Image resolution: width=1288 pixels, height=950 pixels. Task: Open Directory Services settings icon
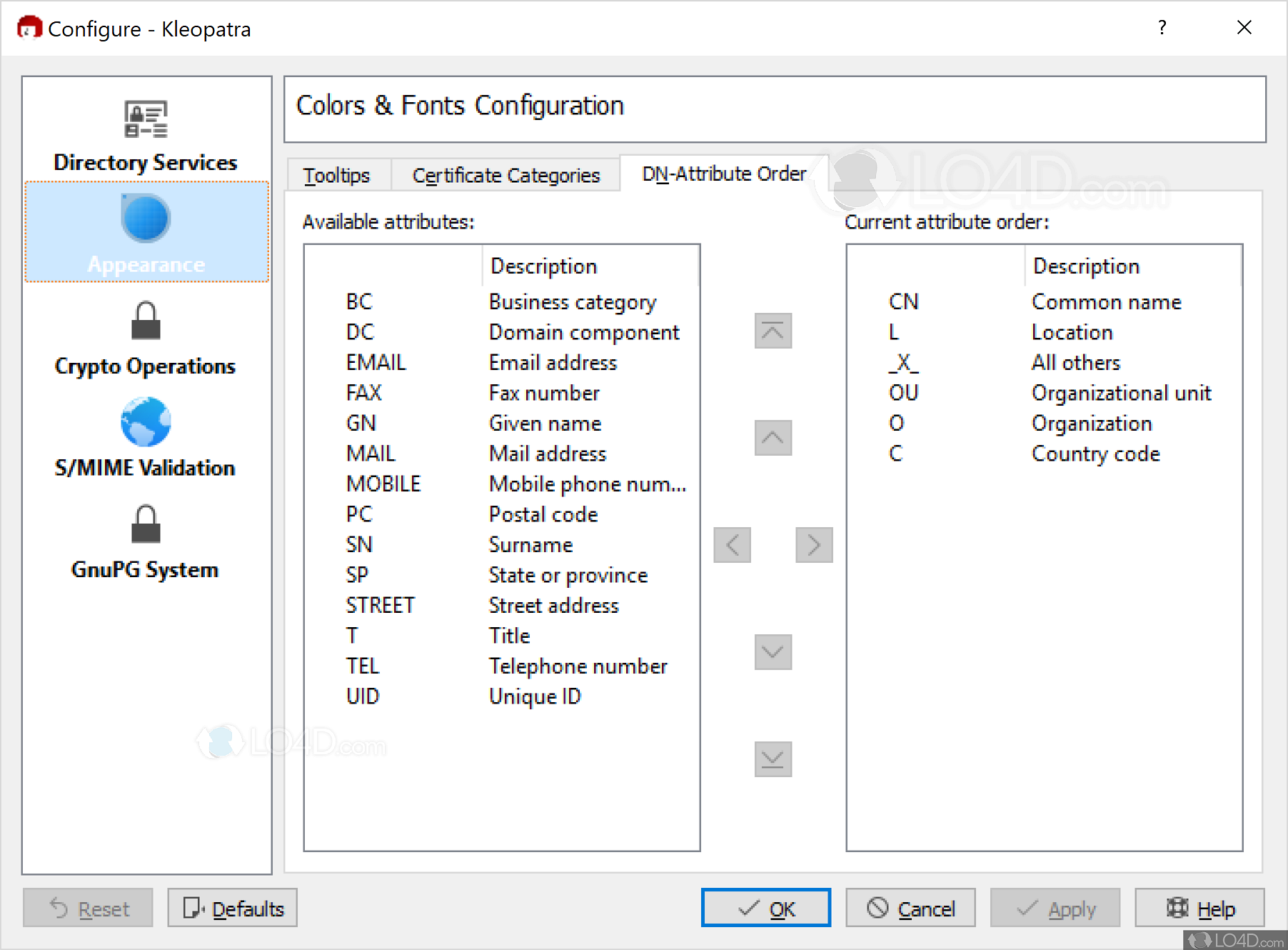click(146, 119)
